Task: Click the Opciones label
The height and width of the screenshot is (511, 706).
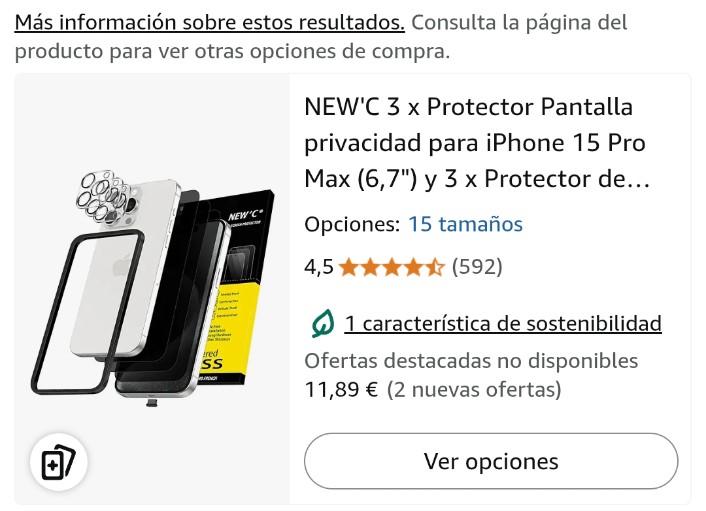Action: pos(352,224)
